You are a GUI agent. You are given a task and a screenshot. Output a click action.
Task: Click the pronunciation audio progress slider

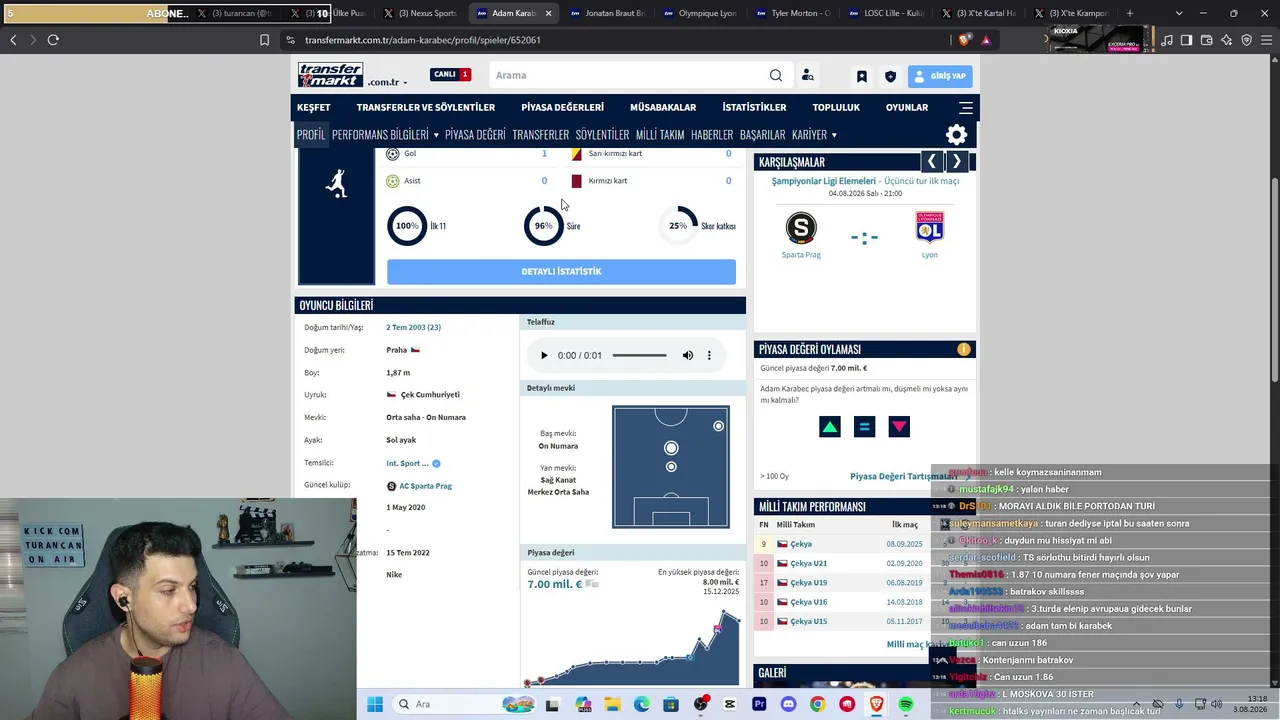click(640, 355)
